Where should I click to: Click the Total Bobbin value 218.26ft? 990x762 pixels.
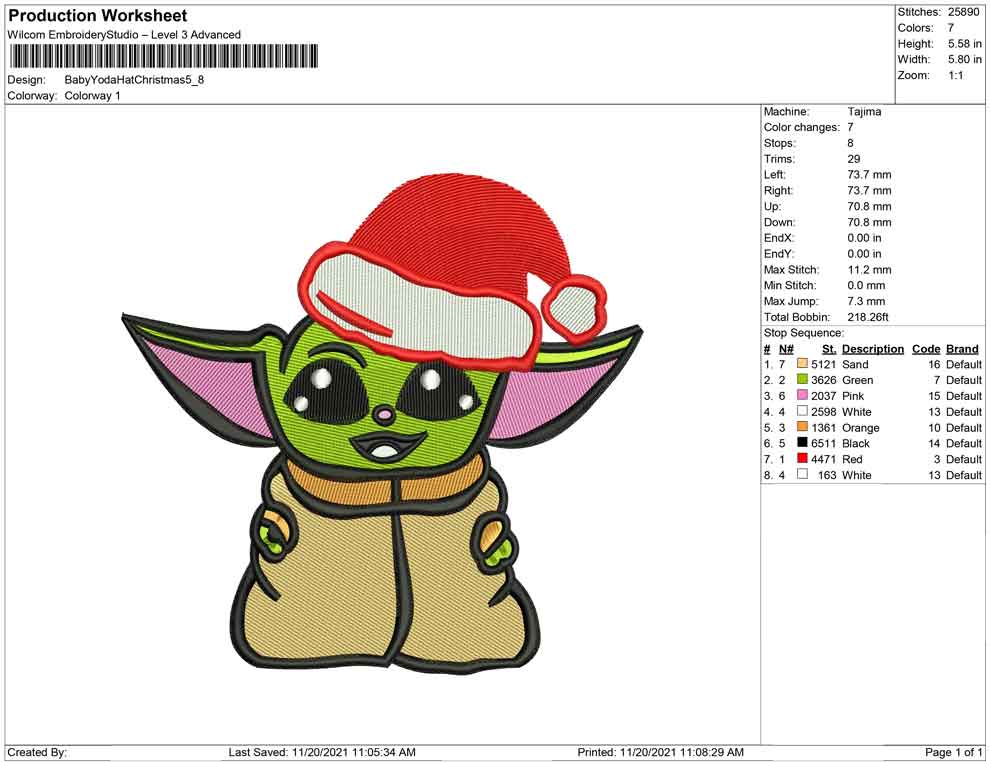tap(868, 317)
